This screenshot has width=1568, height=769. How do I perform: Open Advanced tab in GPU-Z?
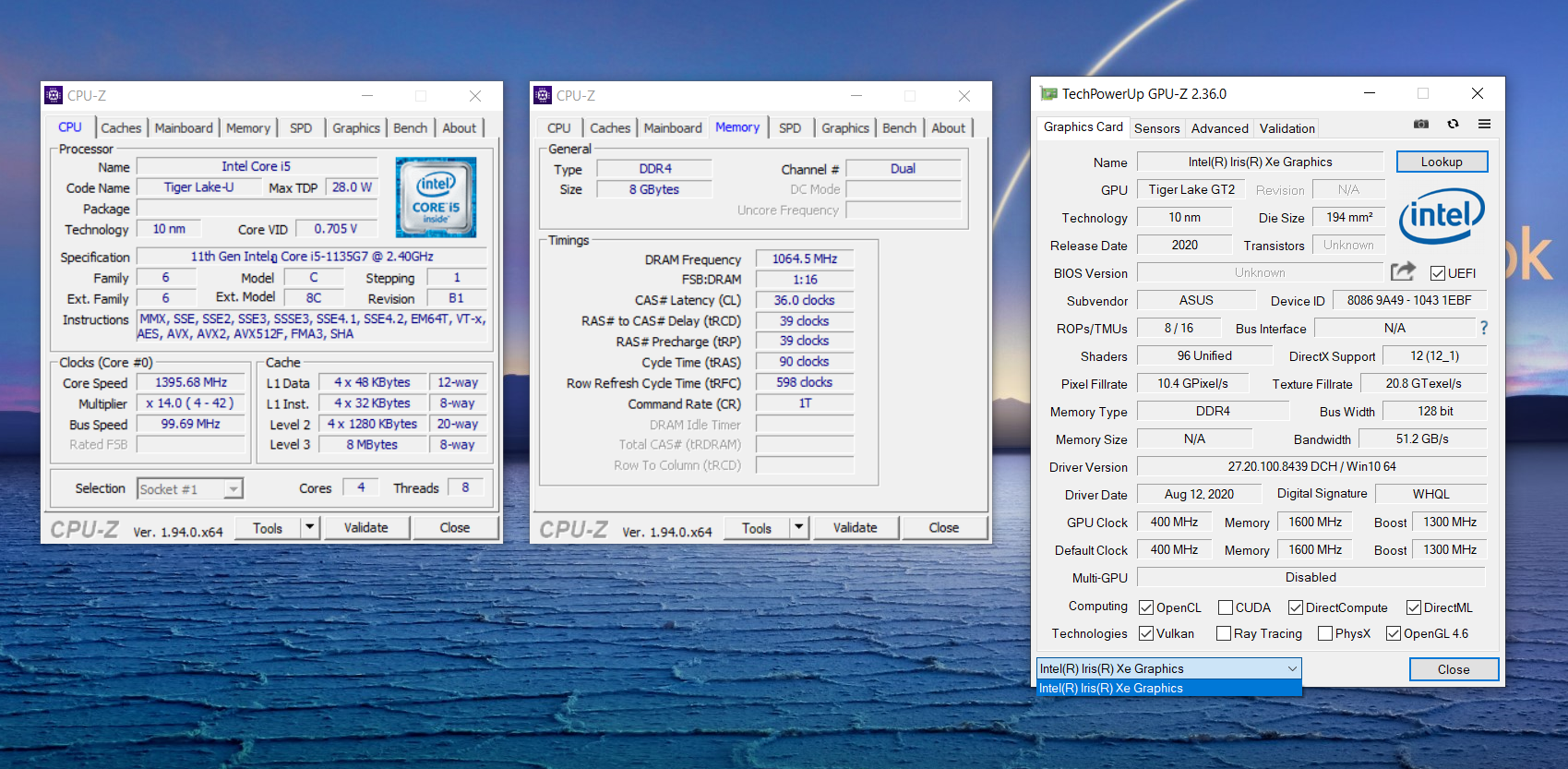point(1220,128)
